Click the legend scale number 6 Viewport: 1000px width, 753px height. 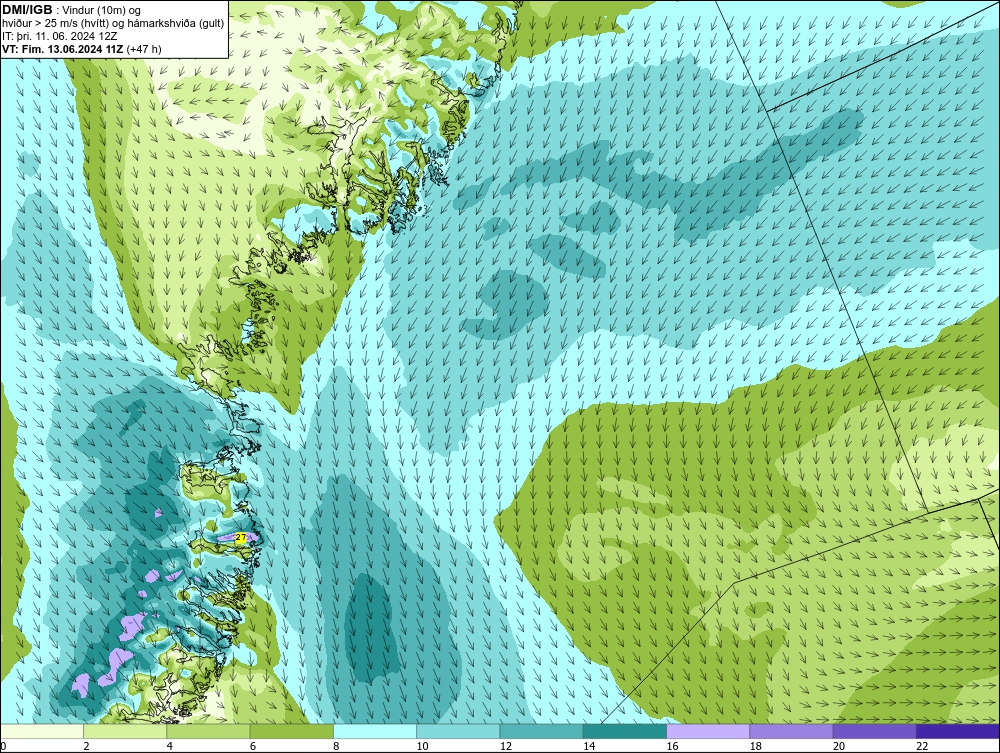253,747
